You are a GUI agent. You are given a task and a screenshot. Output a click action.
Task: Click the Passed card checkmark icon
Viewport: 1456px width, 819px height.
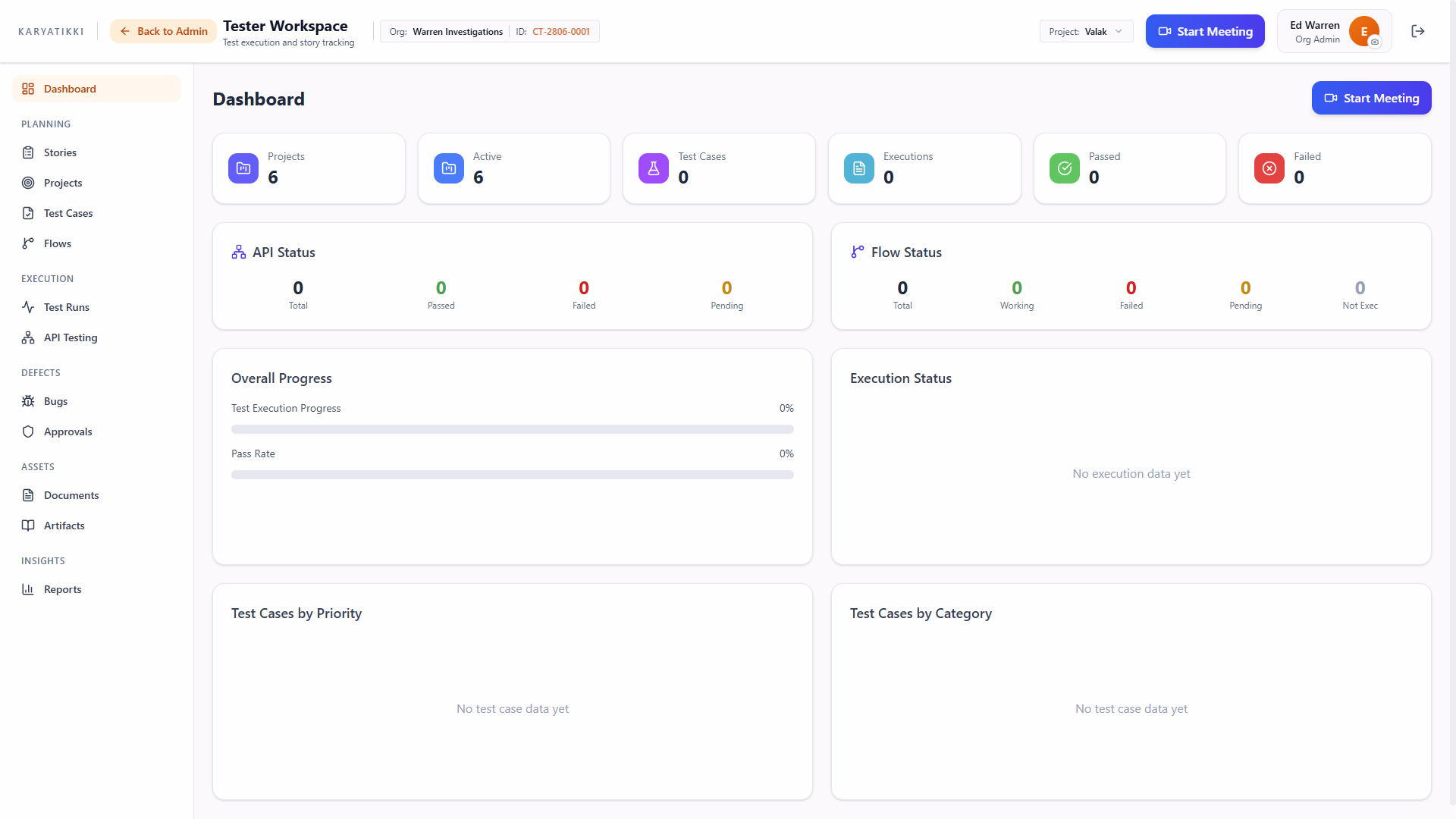pyautogui.click(x=1065, y=168)
